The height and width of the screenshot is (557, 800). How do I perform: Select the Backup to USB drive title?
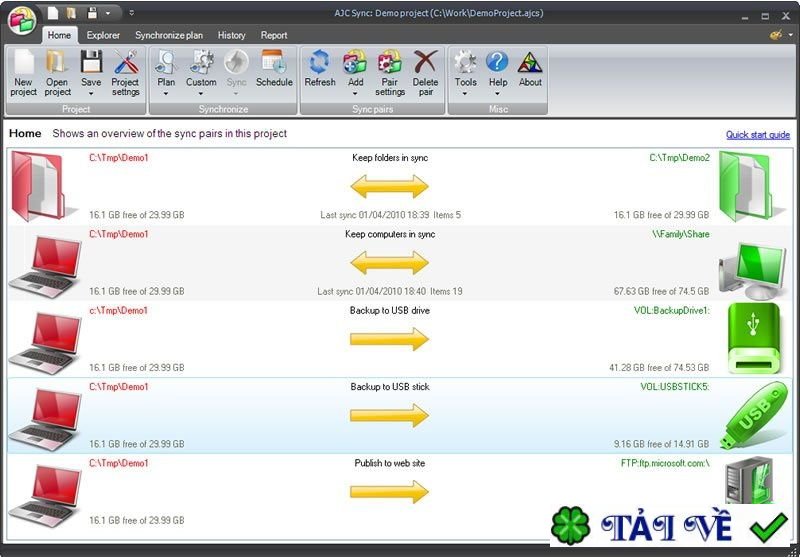click(x=390, y=311)
